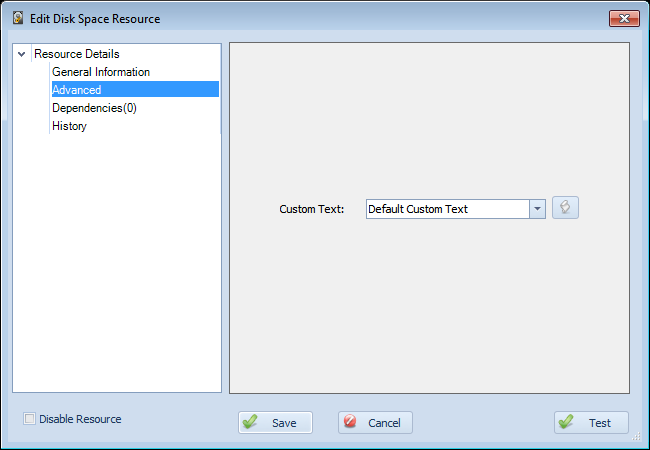Screen dimensions: 650x450
Task: Select the highlighted Advanced tree item
Action: pos(135,90)
